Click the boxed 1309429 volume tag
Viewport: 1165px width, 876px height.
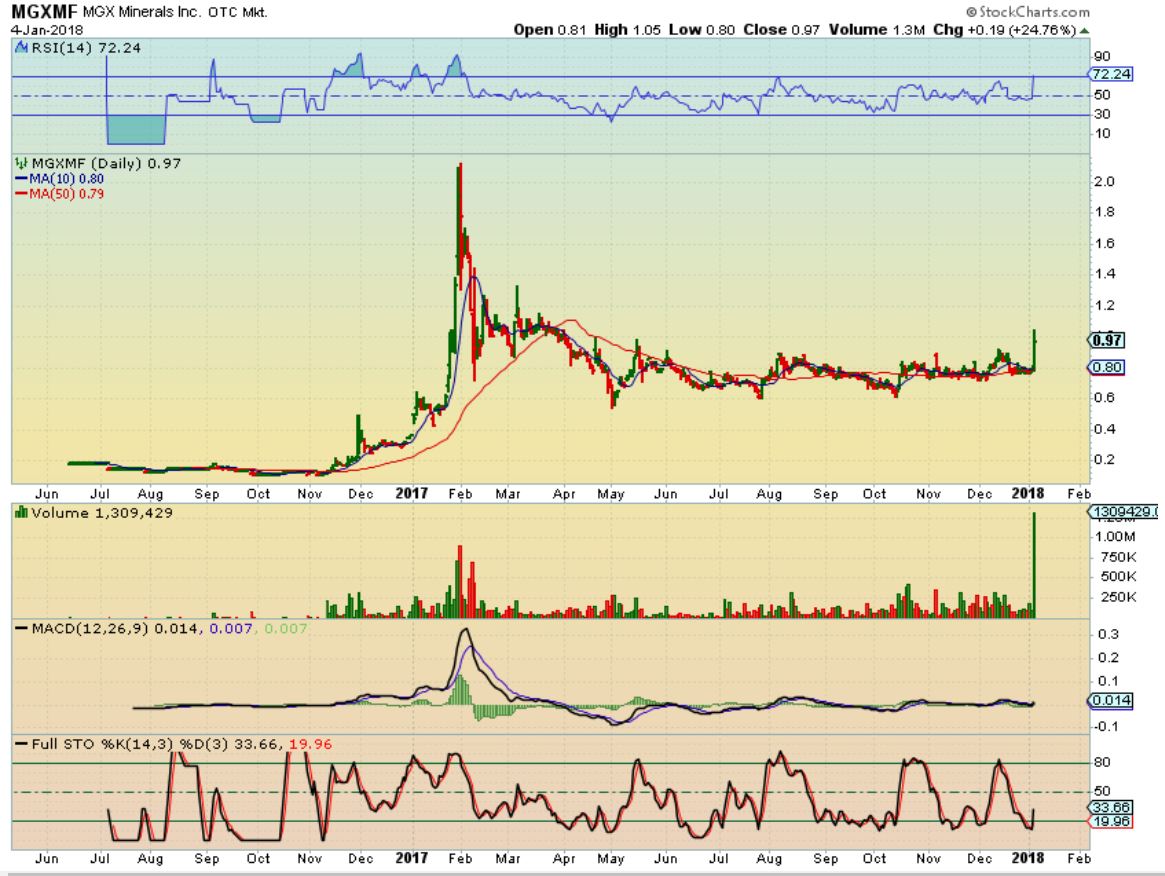pyautogui.click(x=1124, y=512)
